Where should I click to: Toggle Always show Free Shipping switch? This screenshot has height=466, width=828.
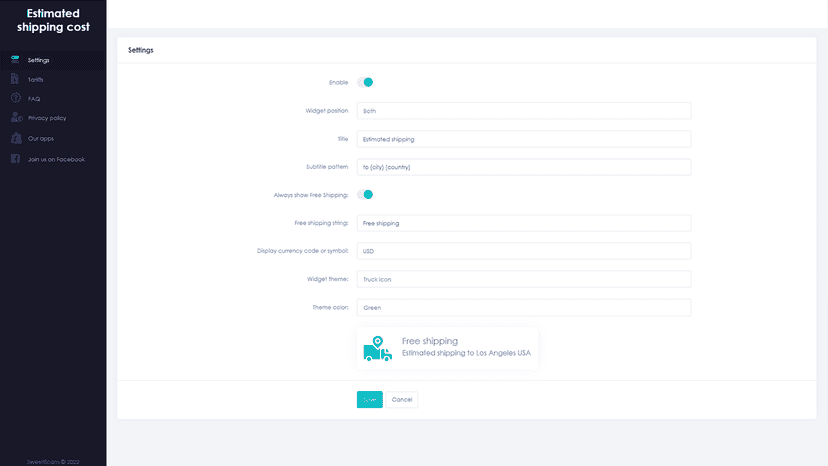[365, 194]
